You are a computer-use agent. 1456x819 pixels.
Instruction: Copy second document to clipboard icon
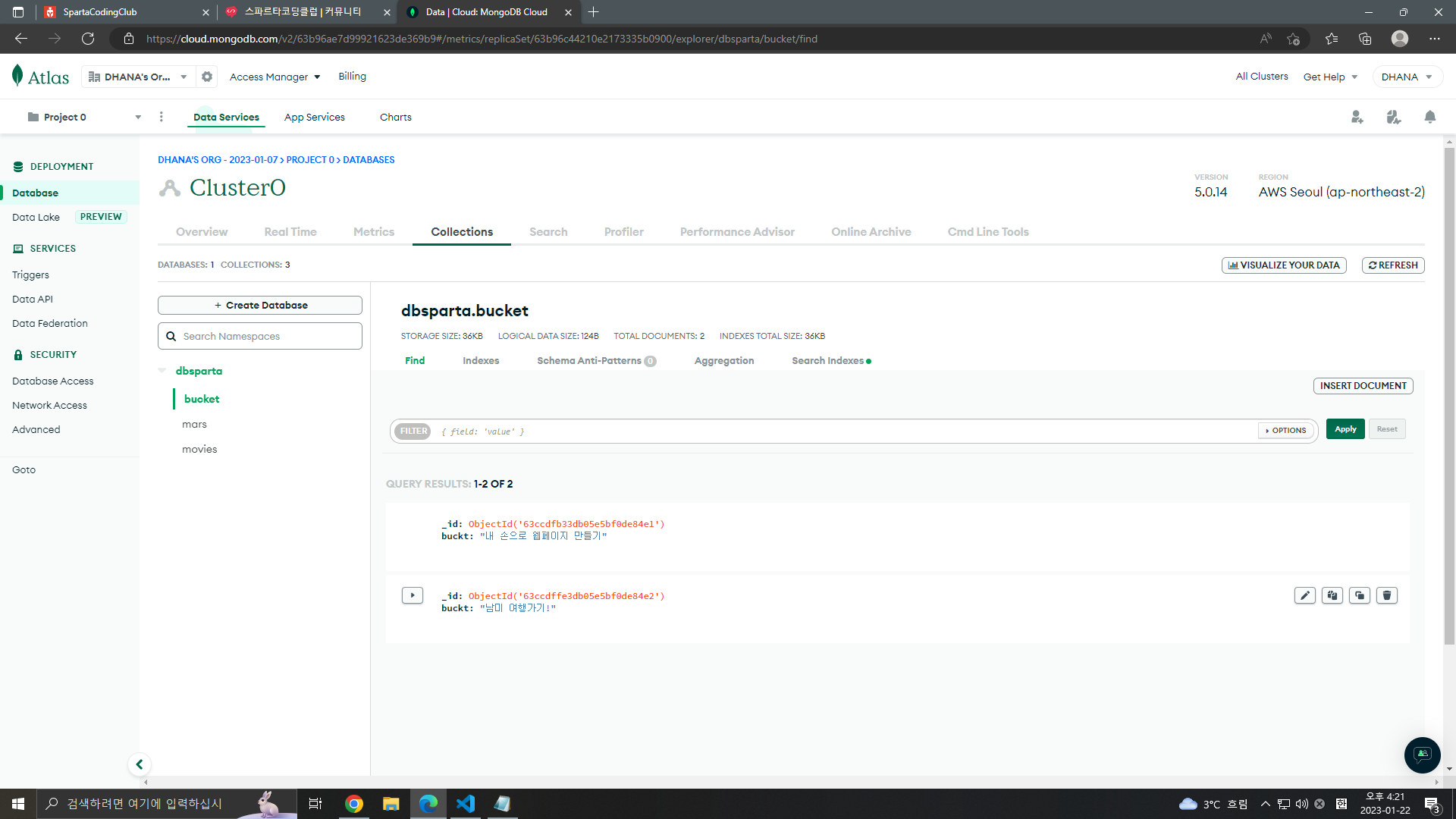coord(1332,595)
